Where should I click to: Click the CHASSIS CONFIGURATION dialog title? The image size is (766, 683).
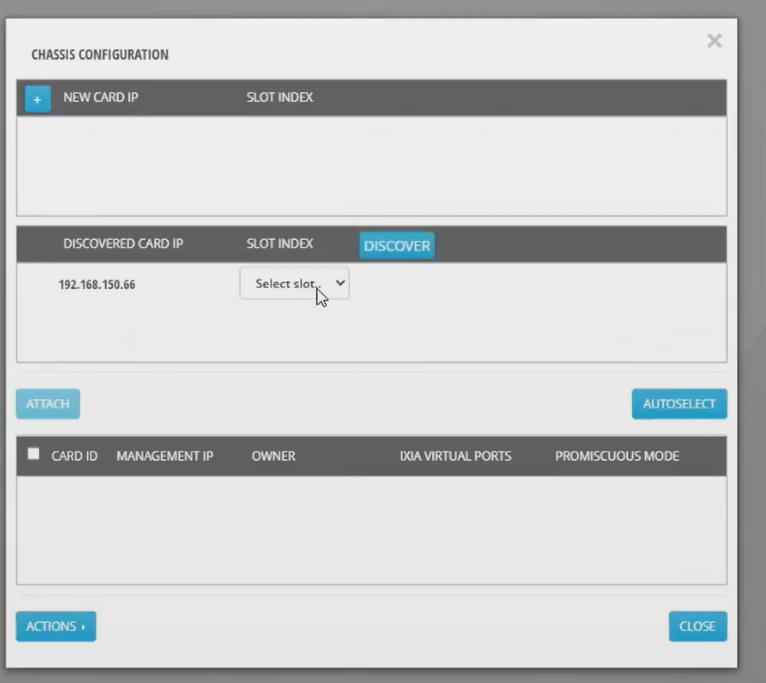100,55
